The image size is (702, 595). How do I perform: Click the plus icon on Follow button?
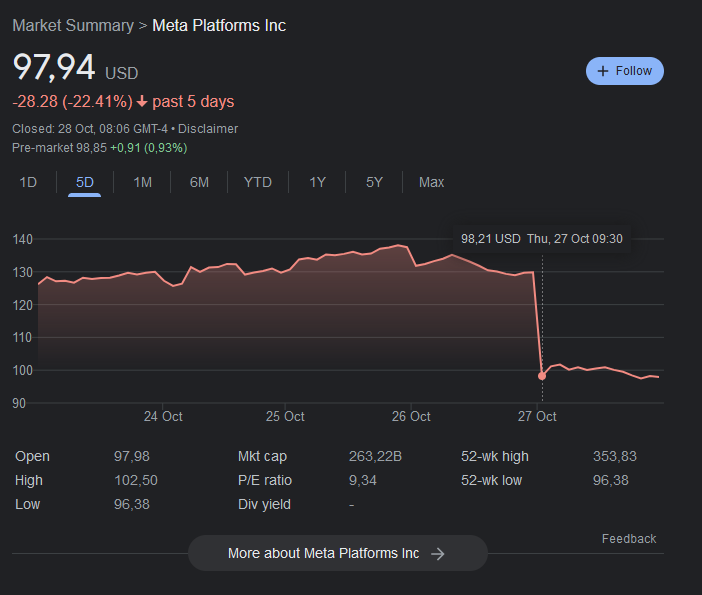coord(603,71)
